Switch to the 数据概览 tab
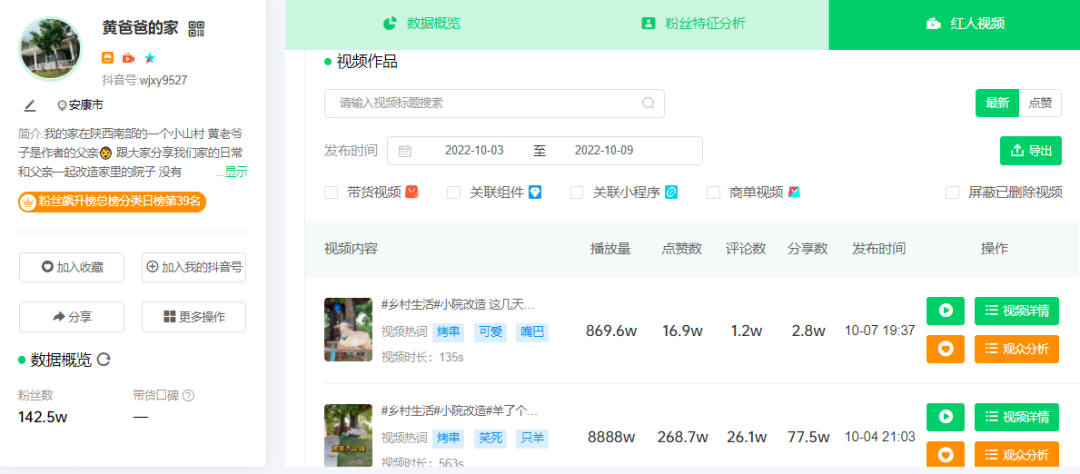The height and width of the screenshot is (474, 1080). click(x=421, y=24)
